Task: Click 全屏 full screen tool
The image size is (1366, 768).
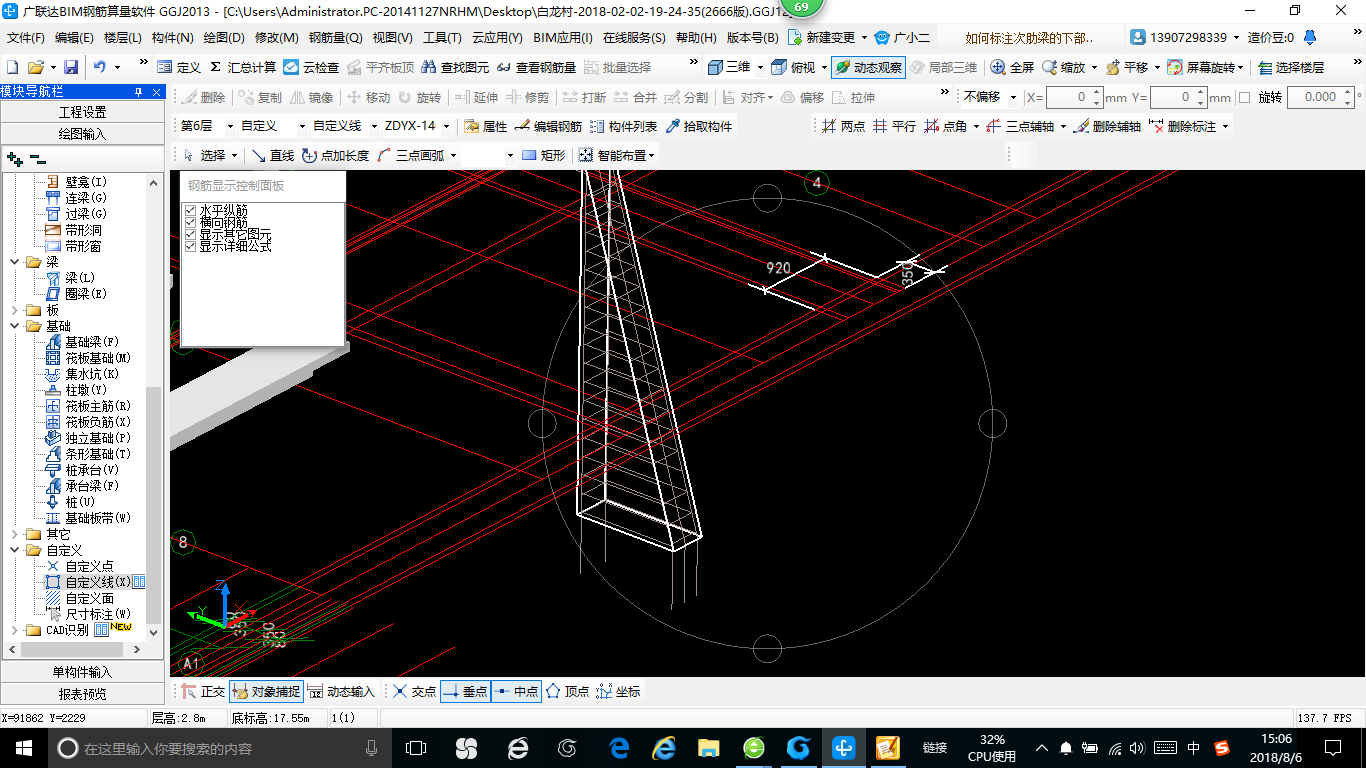Action: pos(1012,67)
